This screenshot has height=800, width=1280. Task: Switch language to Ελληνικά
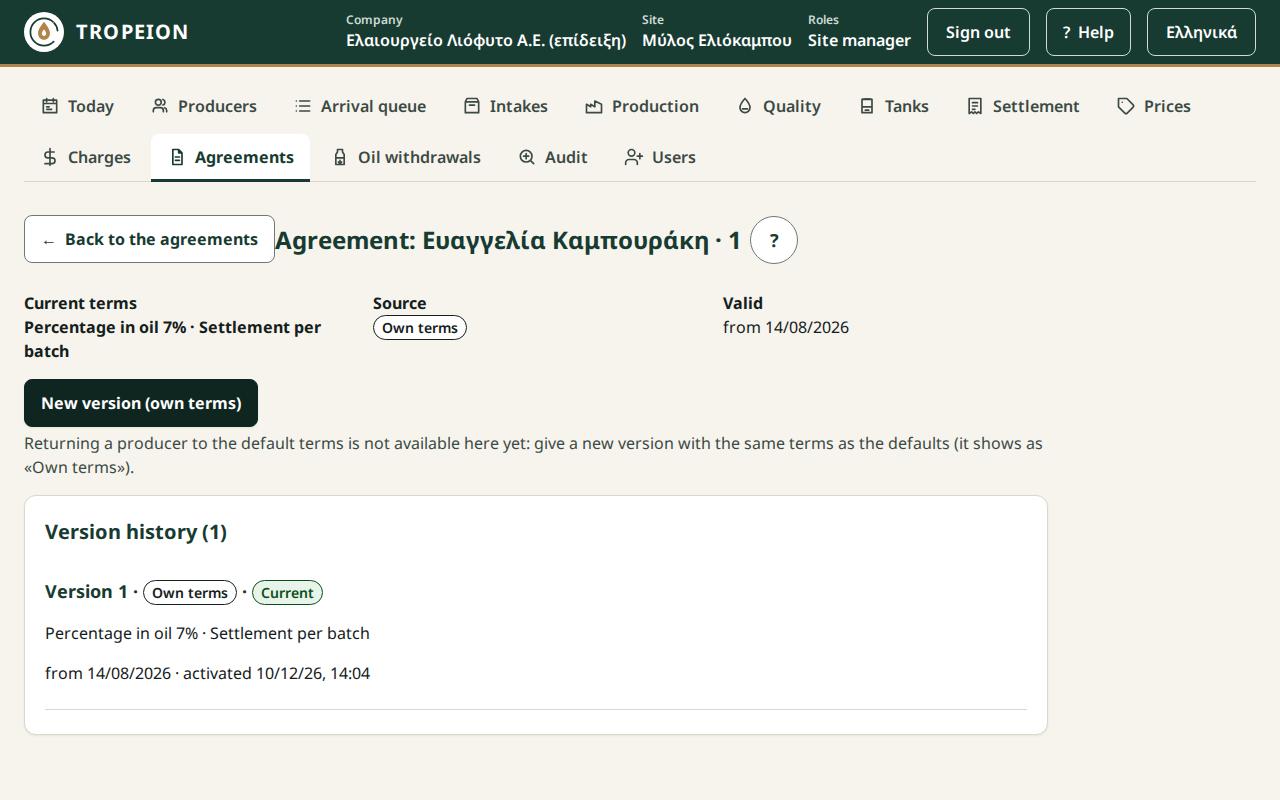1201,32
